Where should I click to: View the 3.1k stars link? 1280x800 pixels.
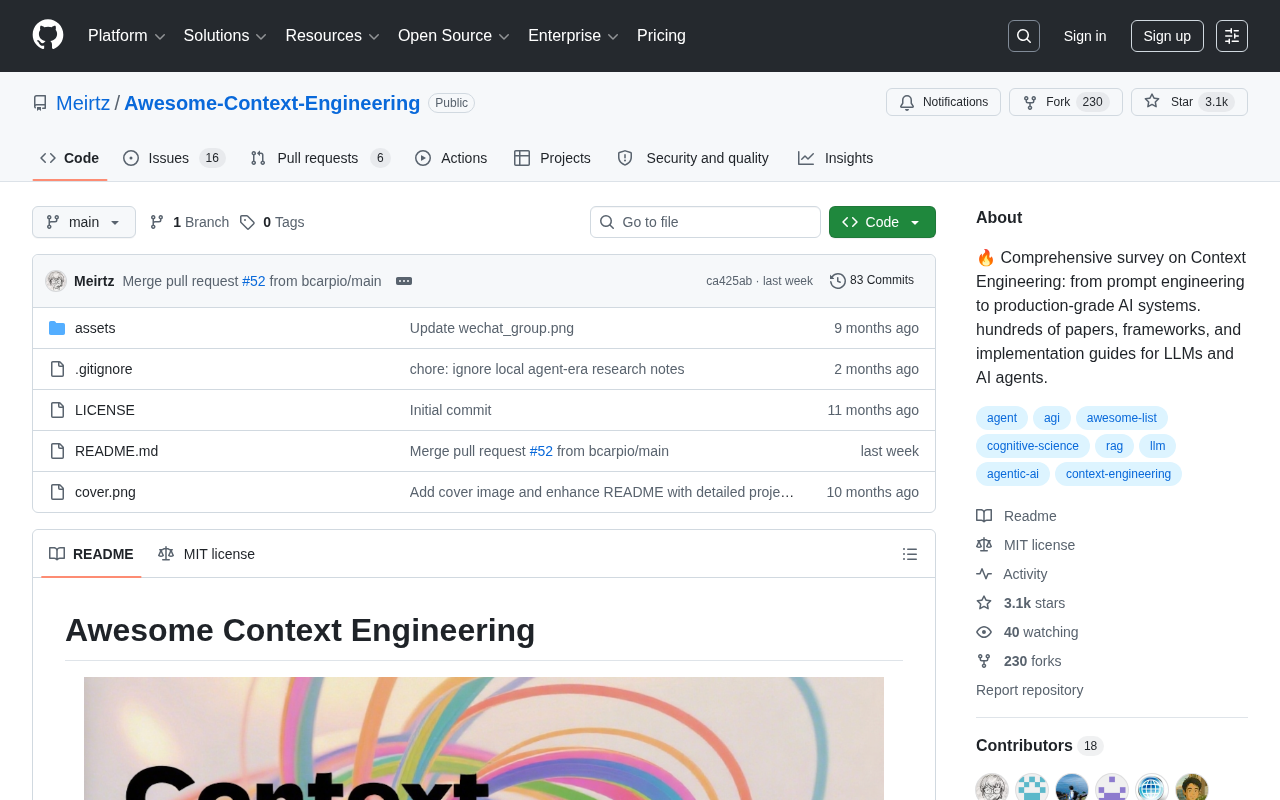[x=1021, y=603]
